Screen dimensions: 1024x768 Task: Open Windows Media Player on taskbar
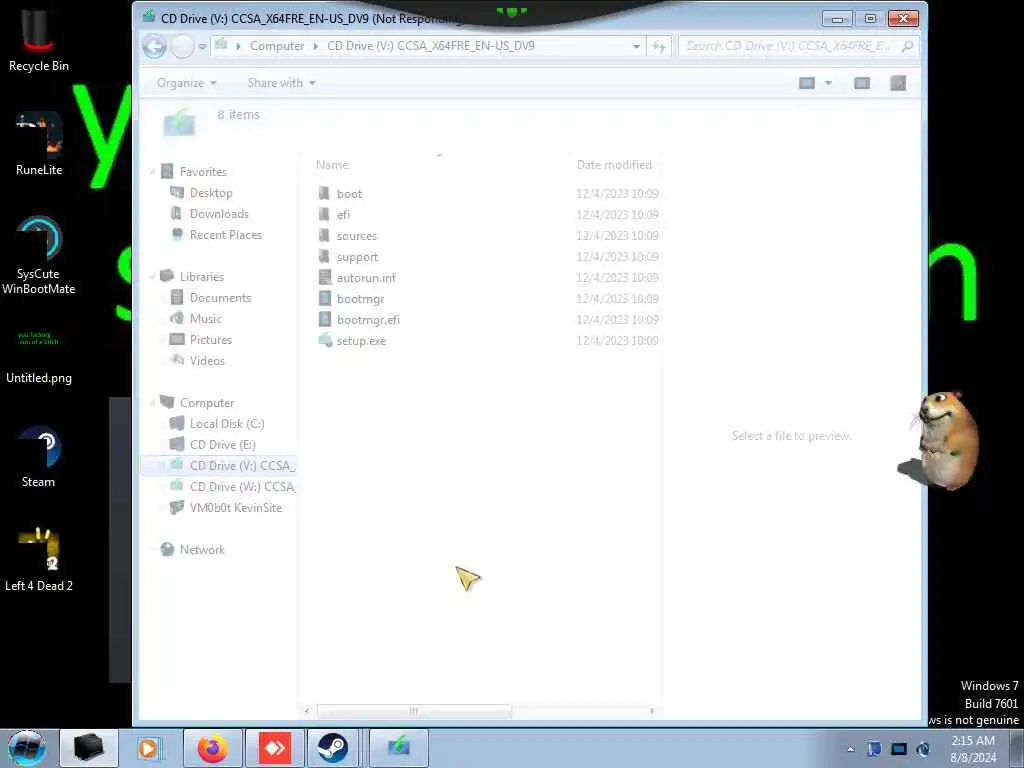[149, 748]
